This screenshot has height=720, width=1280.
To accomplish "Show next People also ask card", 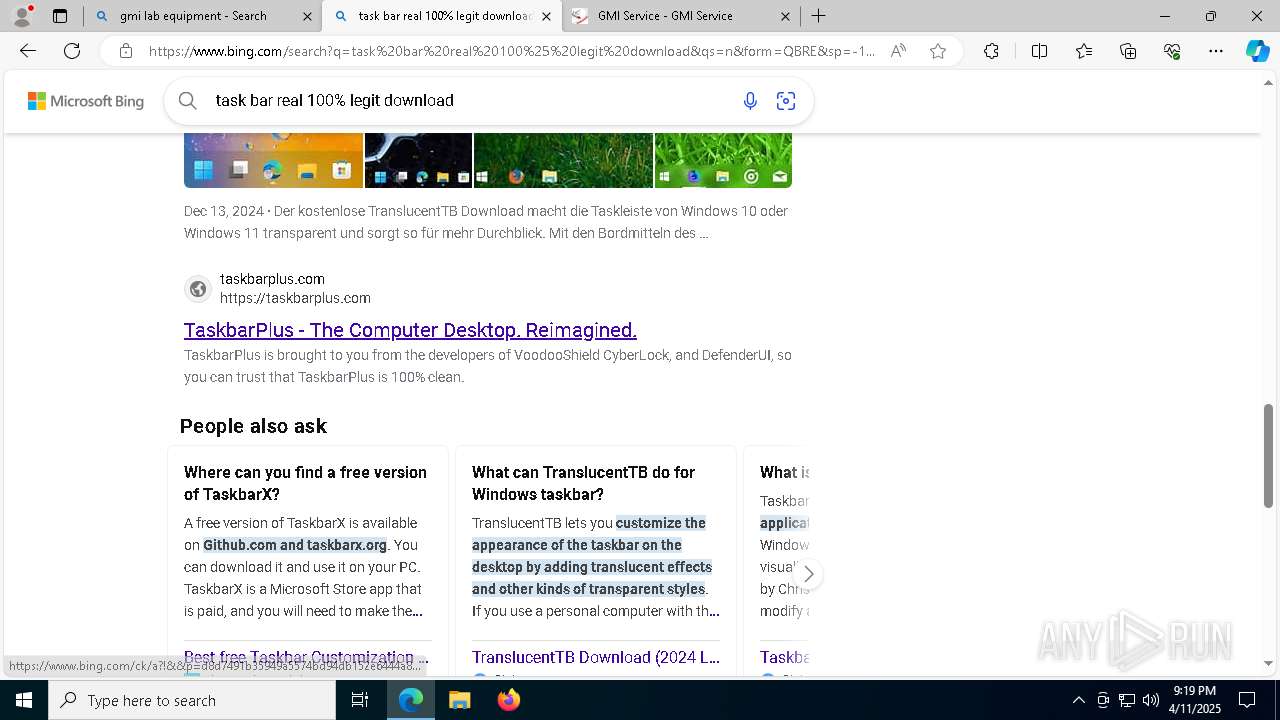I will 808,575.
